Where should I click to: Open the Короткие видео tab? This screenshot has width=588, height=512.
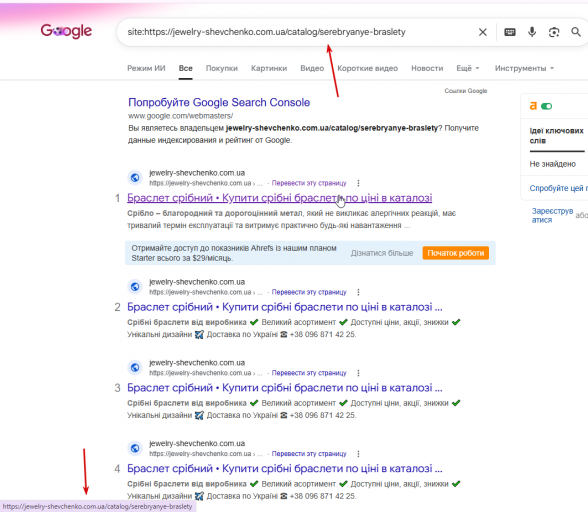(x=368, y=68)
